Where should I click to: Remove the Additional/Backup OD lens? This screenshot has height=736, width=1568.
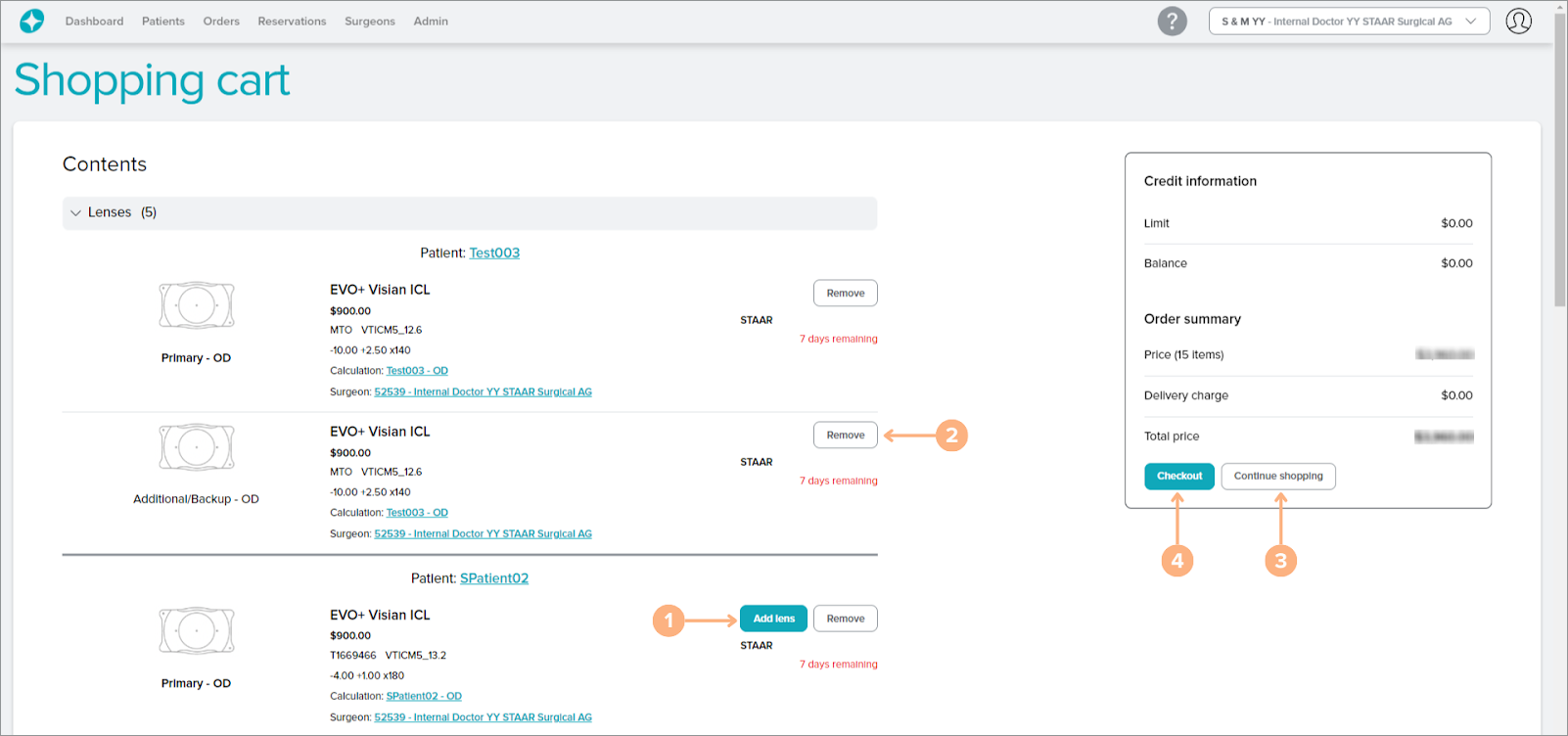tap(845, 435)
